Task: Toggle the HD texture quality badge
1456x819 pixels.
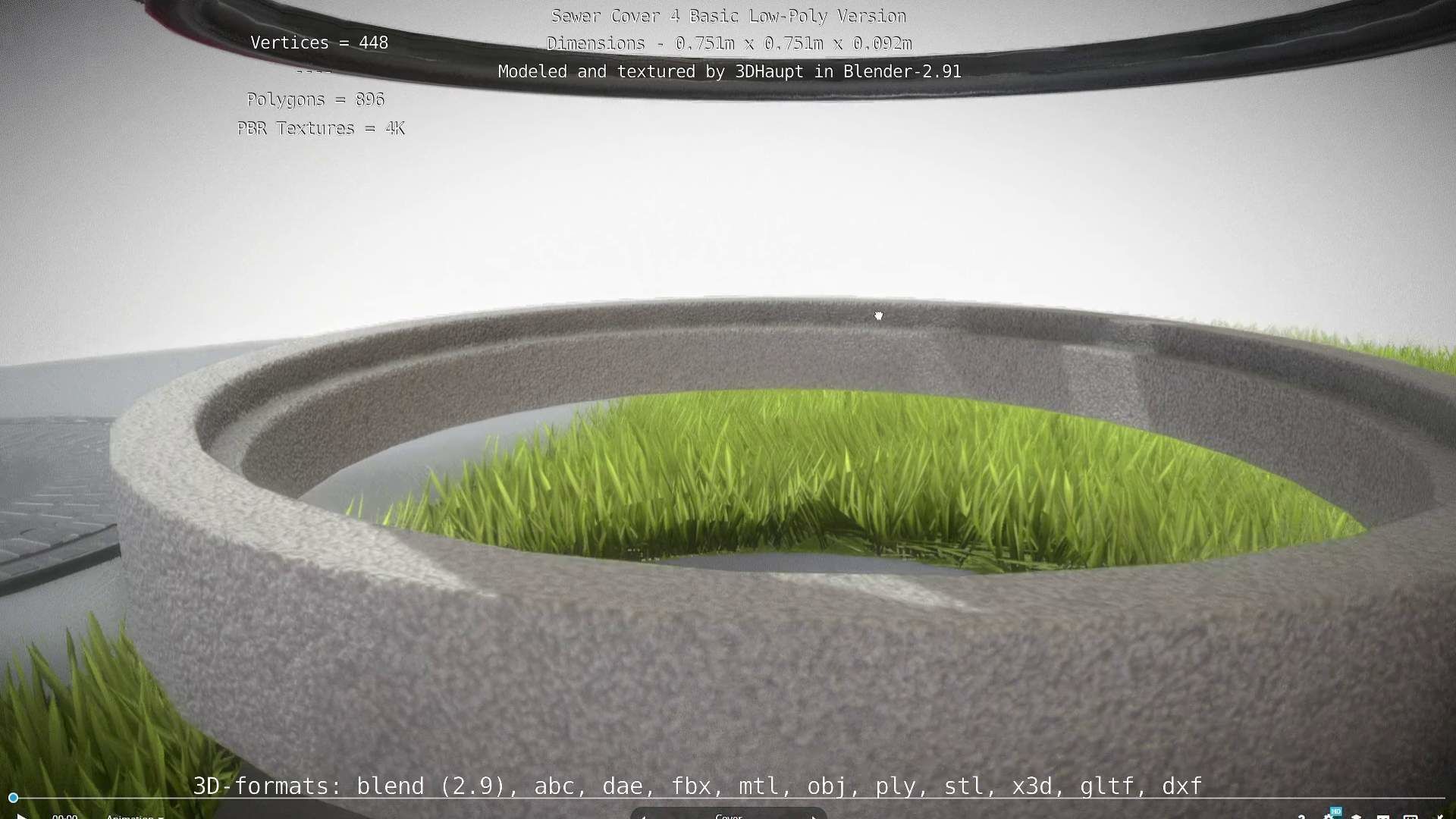Action: (1336, 811)
